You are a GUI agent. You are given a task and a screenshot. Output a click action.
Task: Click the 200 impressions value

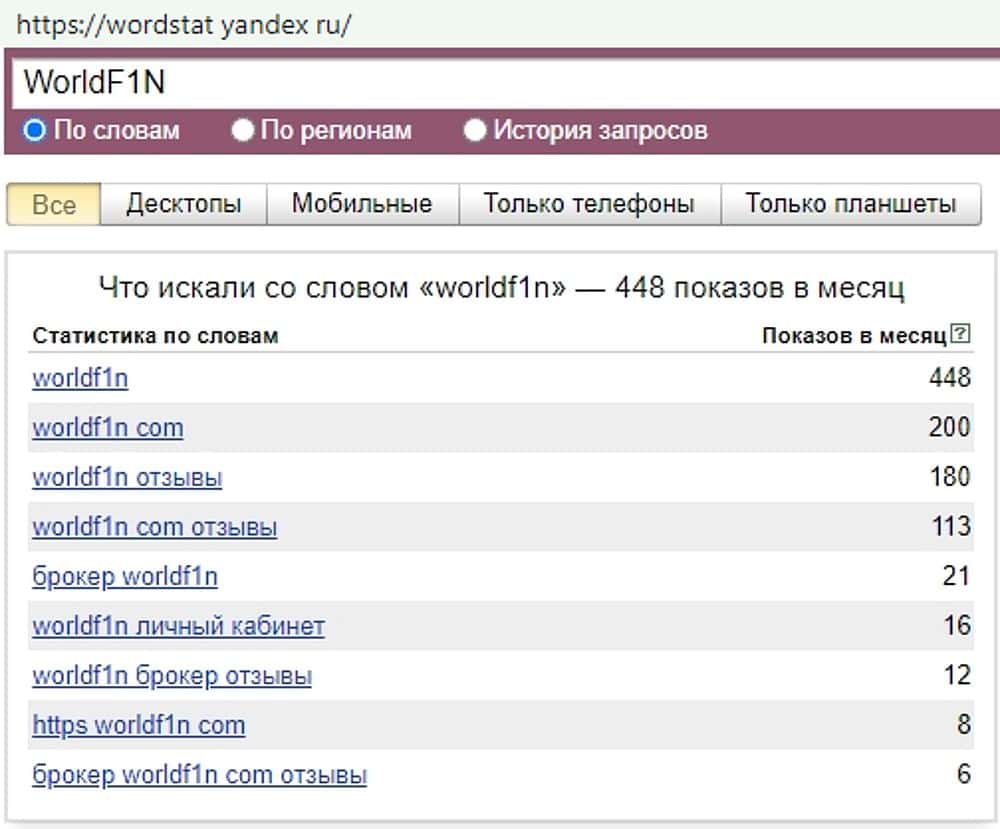pos(950,427)
